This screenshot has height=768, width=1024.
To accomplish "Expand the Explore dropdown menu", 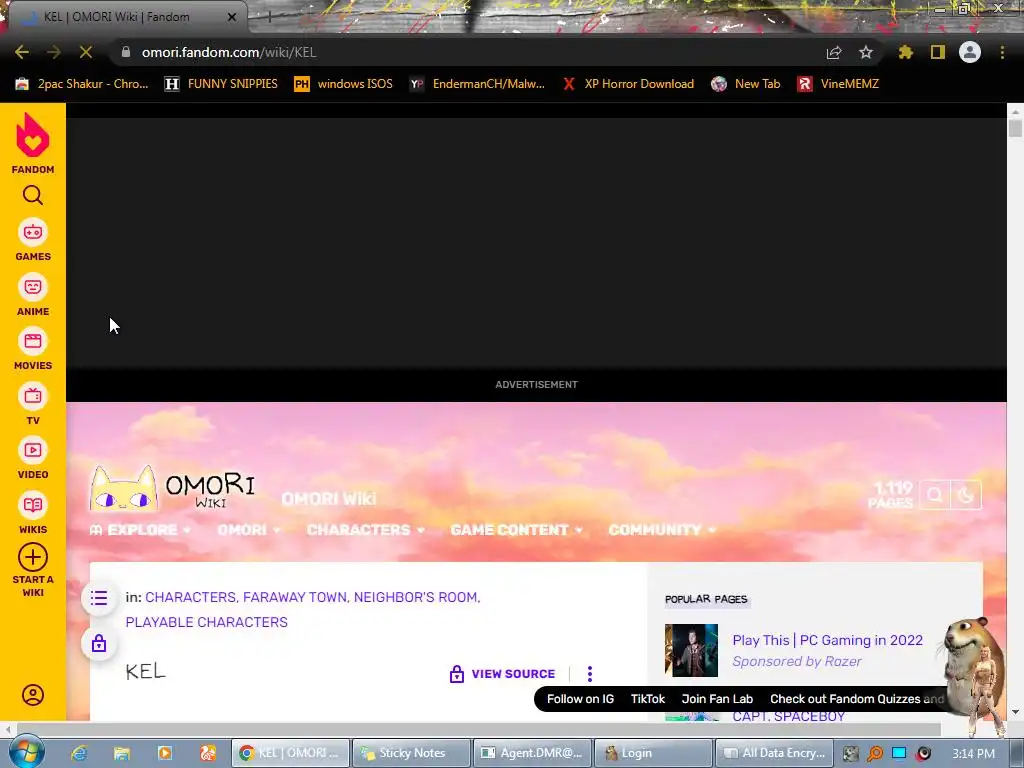I will tap(140, 530).
